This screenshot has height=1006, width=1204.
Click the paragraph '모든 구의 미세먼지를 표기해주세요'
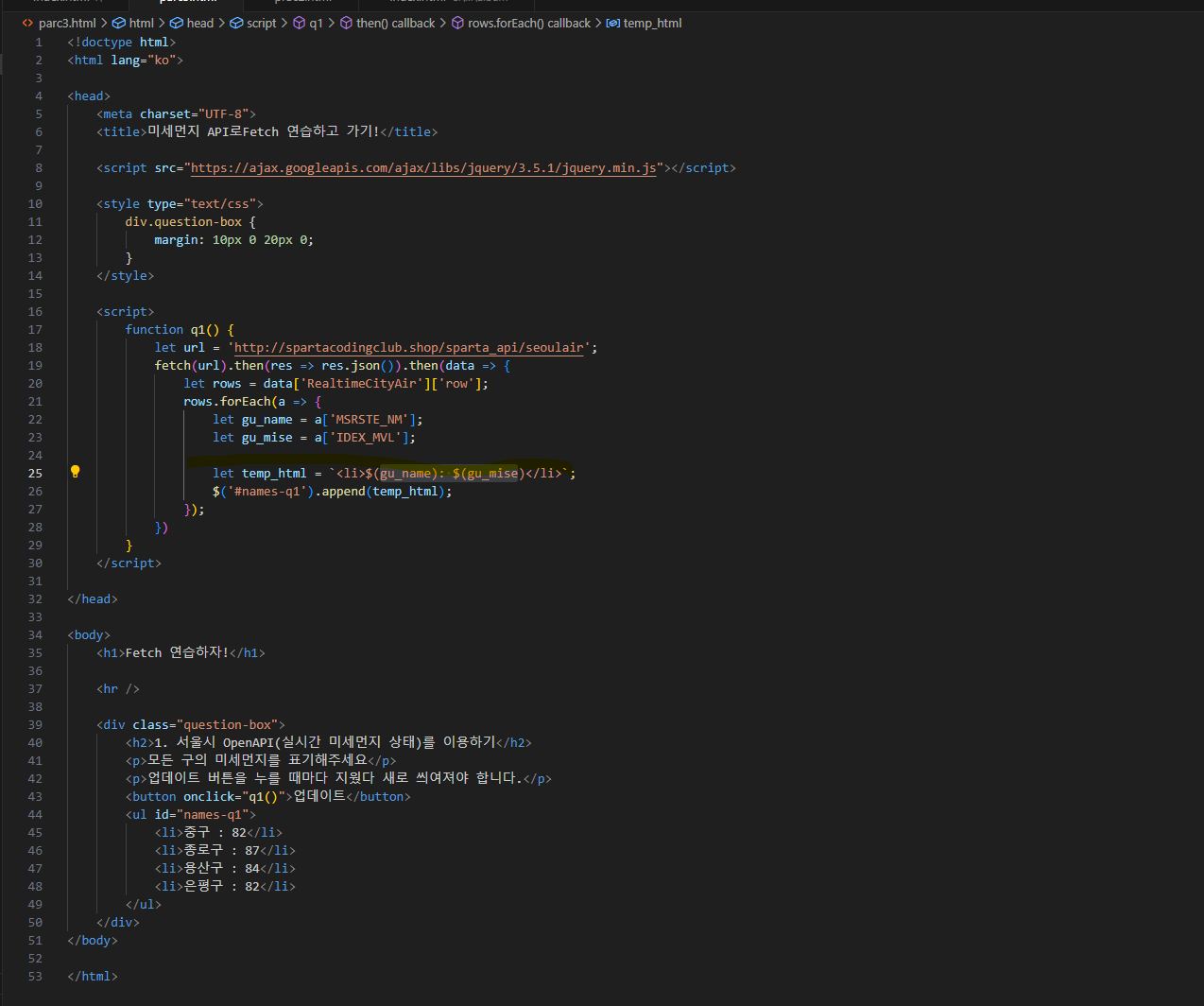257,760
